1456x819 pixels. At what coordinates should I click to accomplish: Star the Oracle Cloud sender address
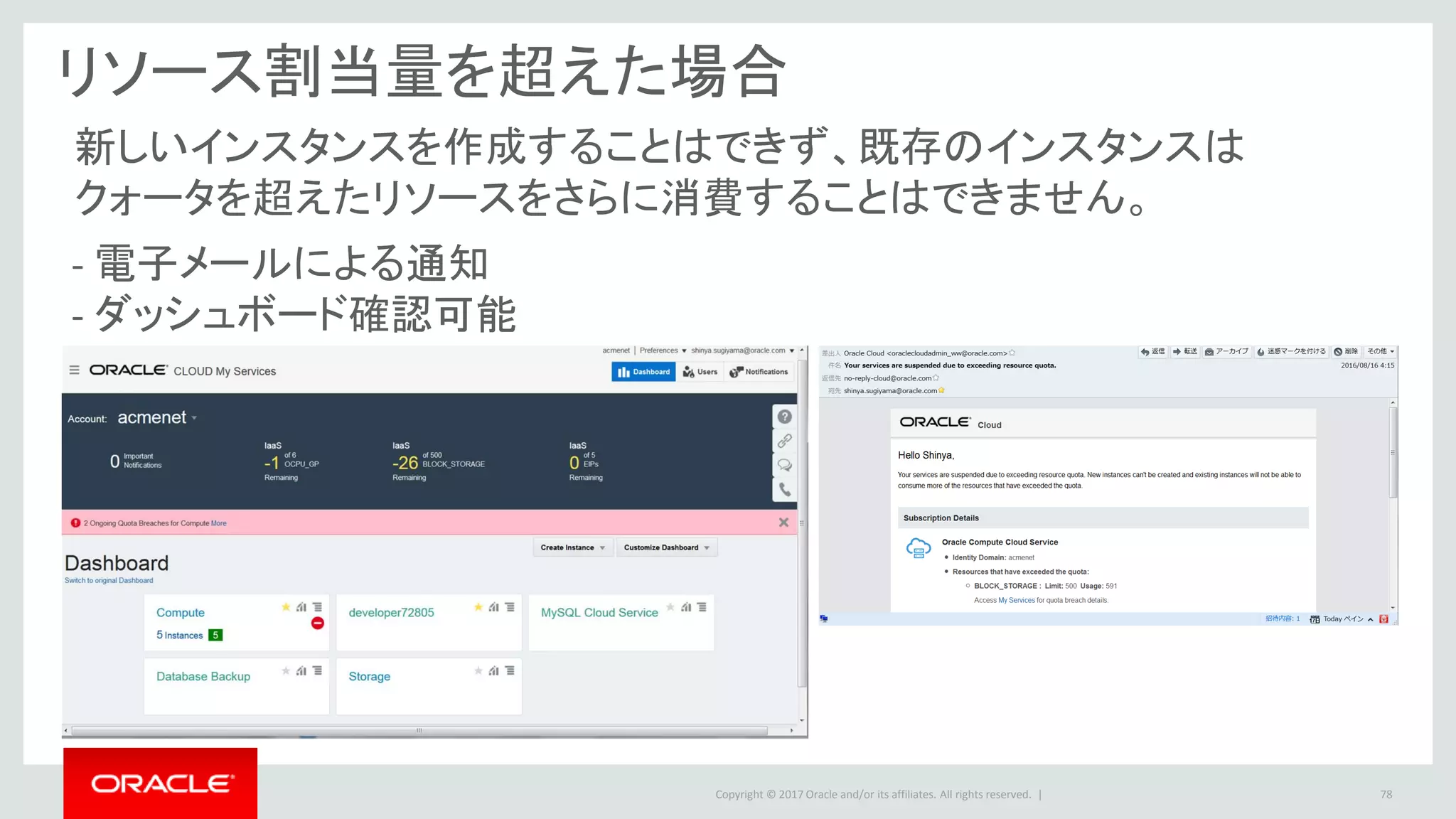click(1012, 353)
